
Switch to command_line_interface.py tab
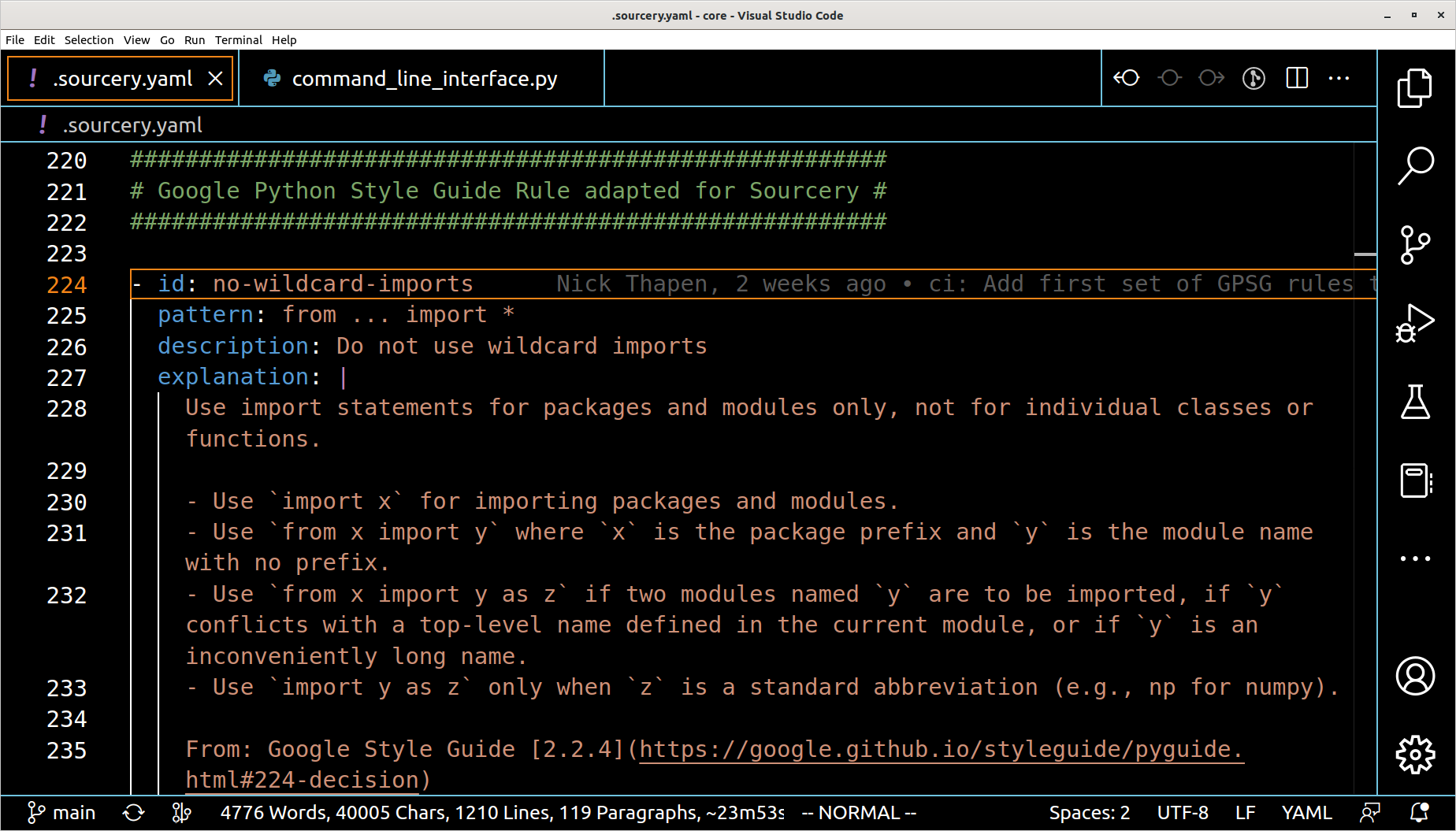(424, 79)
